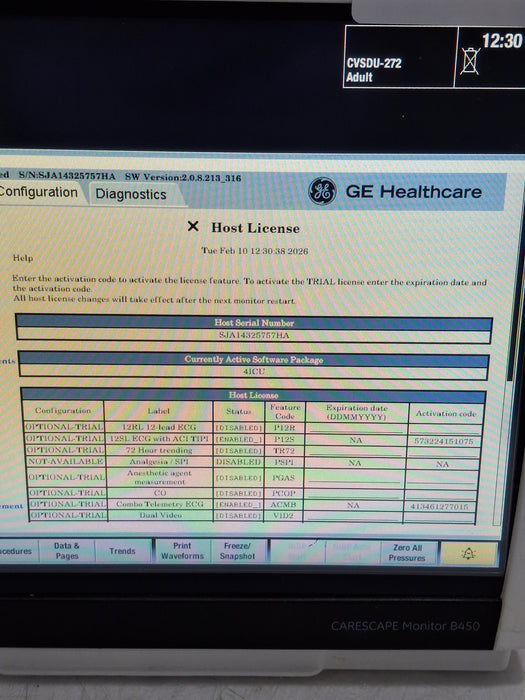Click activation code field for Anesthetic agent measurement
This screenshot has width=525, height=700.
click(x=442, y=479)
